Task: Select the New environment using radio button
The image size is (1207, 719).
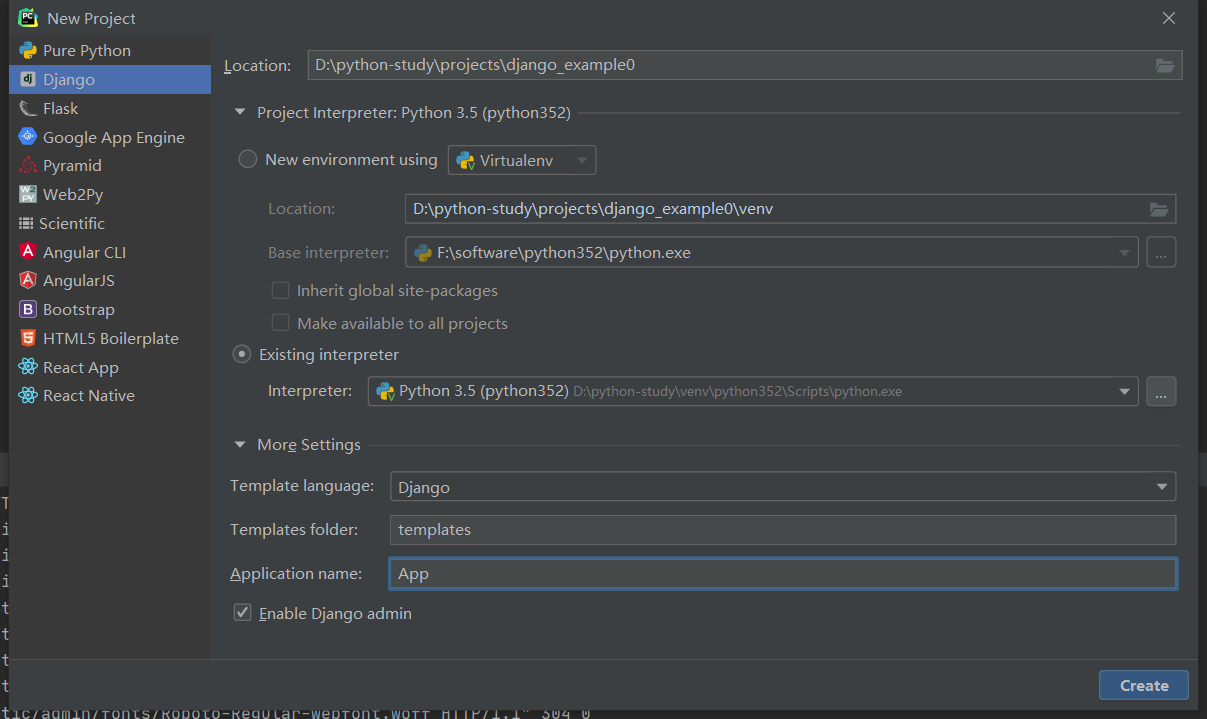Action: click(x=247, y=159)
